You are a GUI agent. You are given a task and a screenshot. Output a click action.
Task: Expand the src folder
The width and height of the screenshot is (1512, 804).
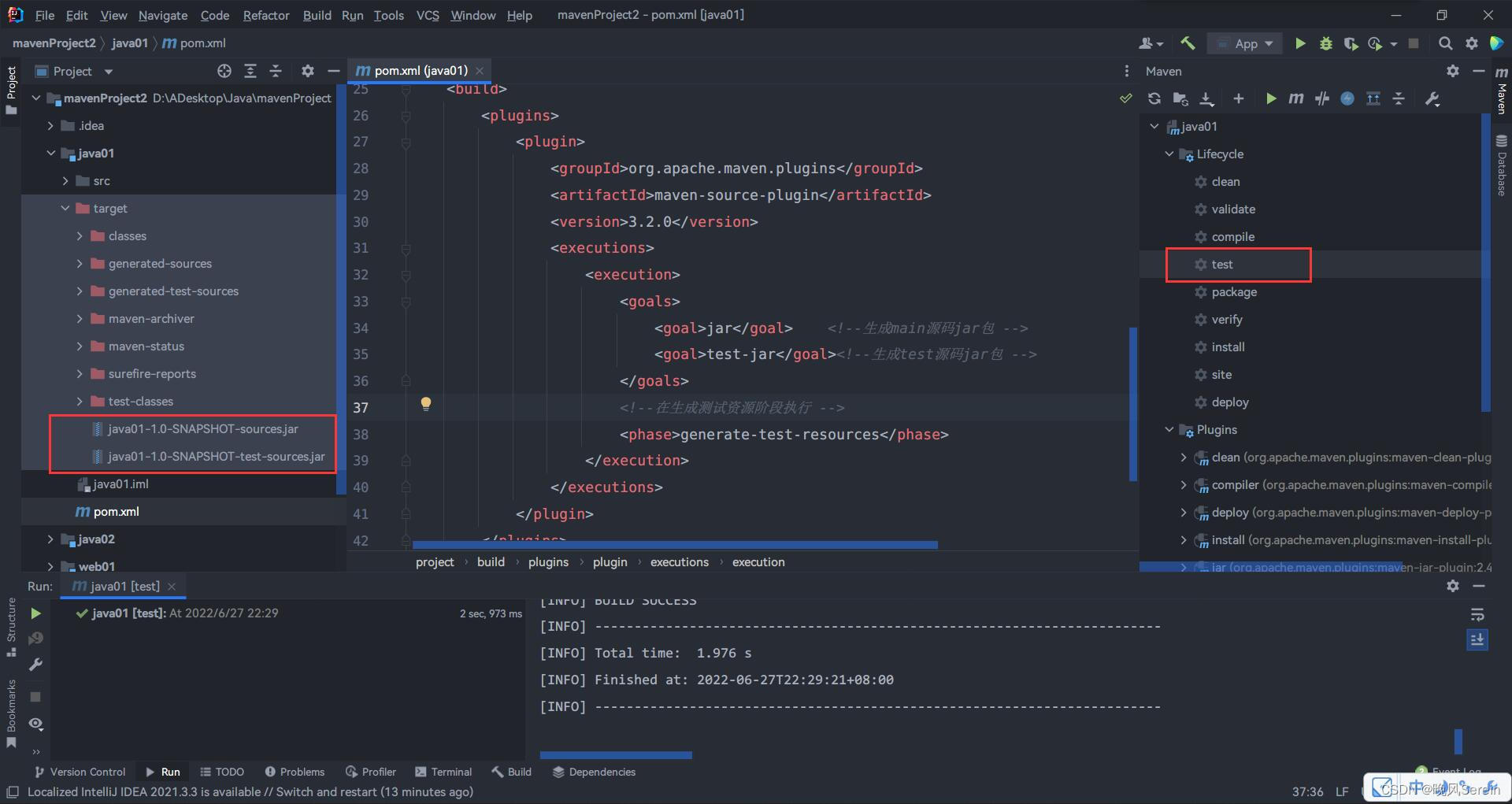click(x=65, y=181)
